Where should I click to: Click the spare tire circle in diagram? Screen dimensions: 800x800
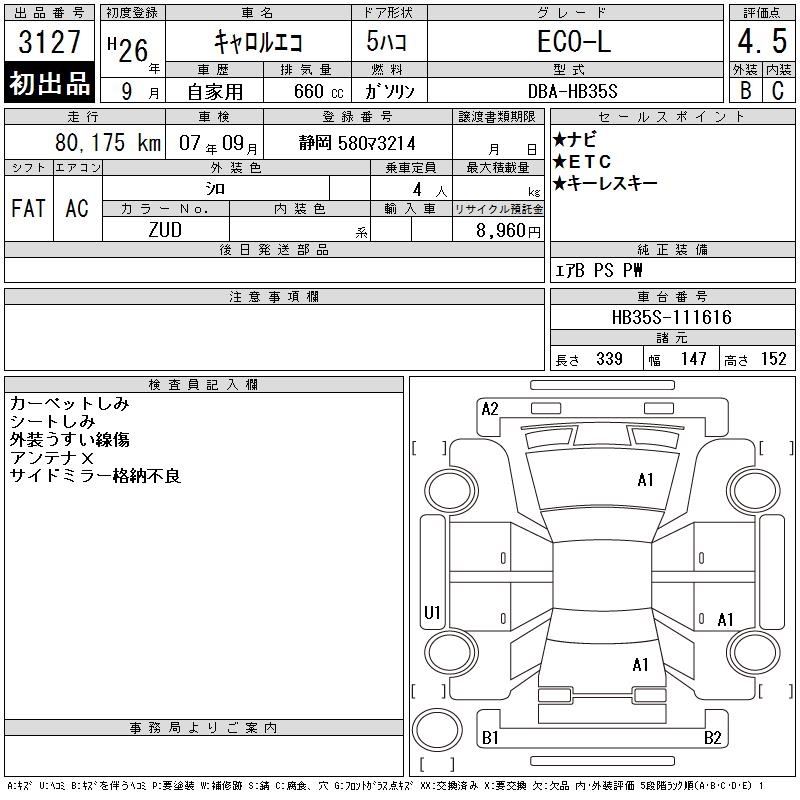click(437, 730)
